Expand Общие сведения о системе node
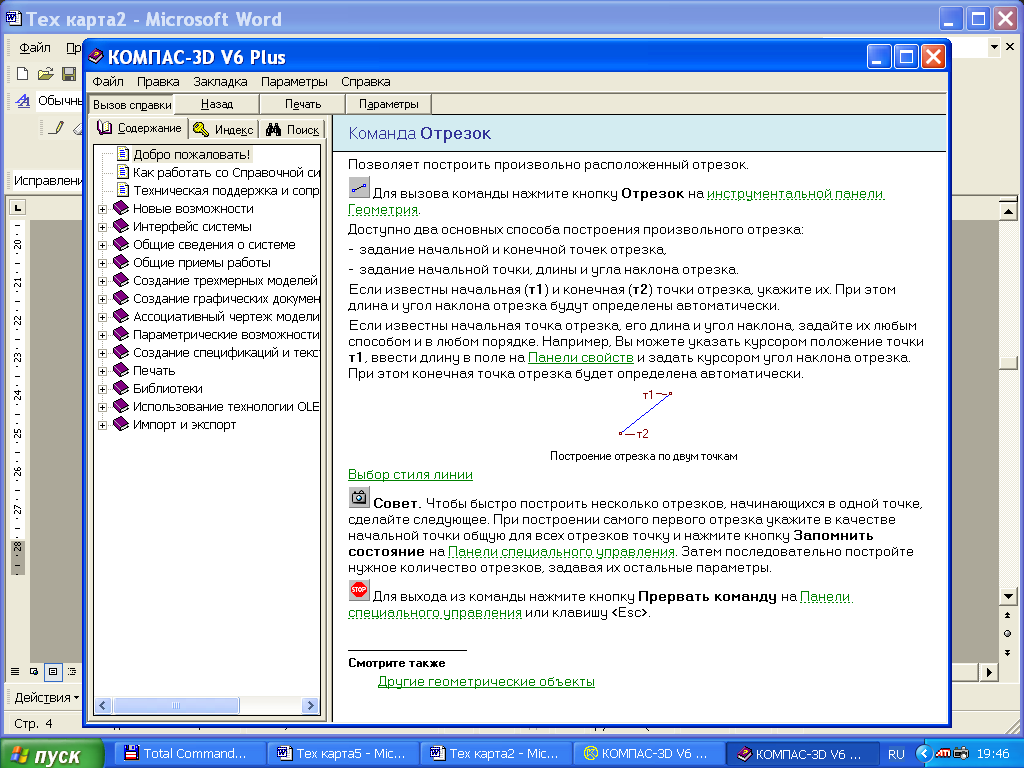Screen dimensions: 1024x768 pos(103,246)
